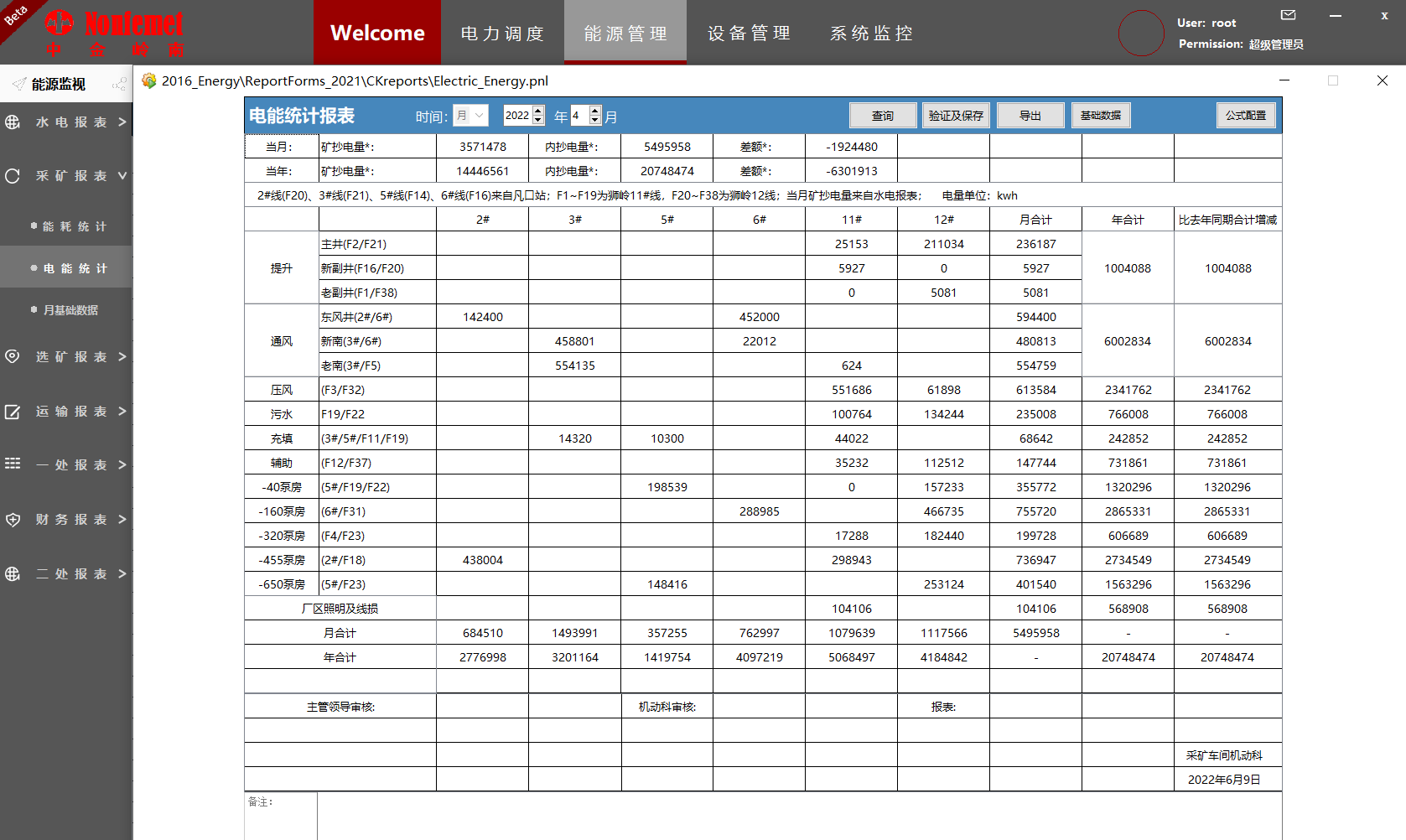Screen dimensions: 1406x840
Task: Decrease the month 4 spinner
Action: point(595,121)
